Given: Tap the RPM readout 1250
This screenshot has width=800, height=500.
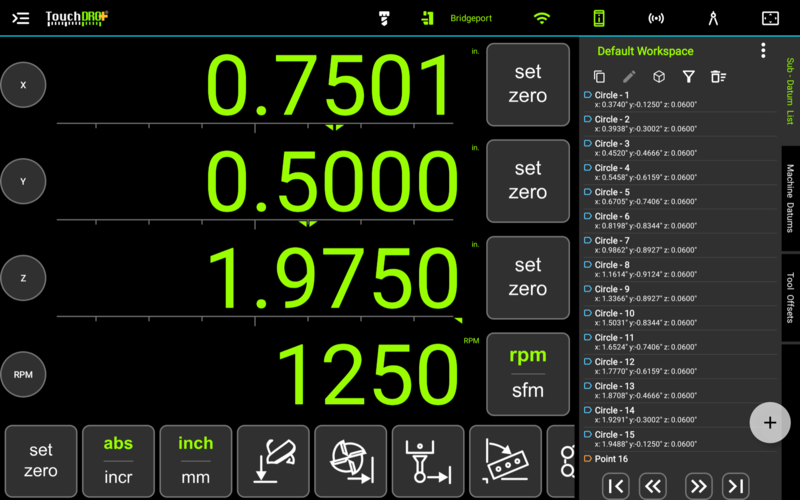Looking at the screenshot, I should pos(367,375).
